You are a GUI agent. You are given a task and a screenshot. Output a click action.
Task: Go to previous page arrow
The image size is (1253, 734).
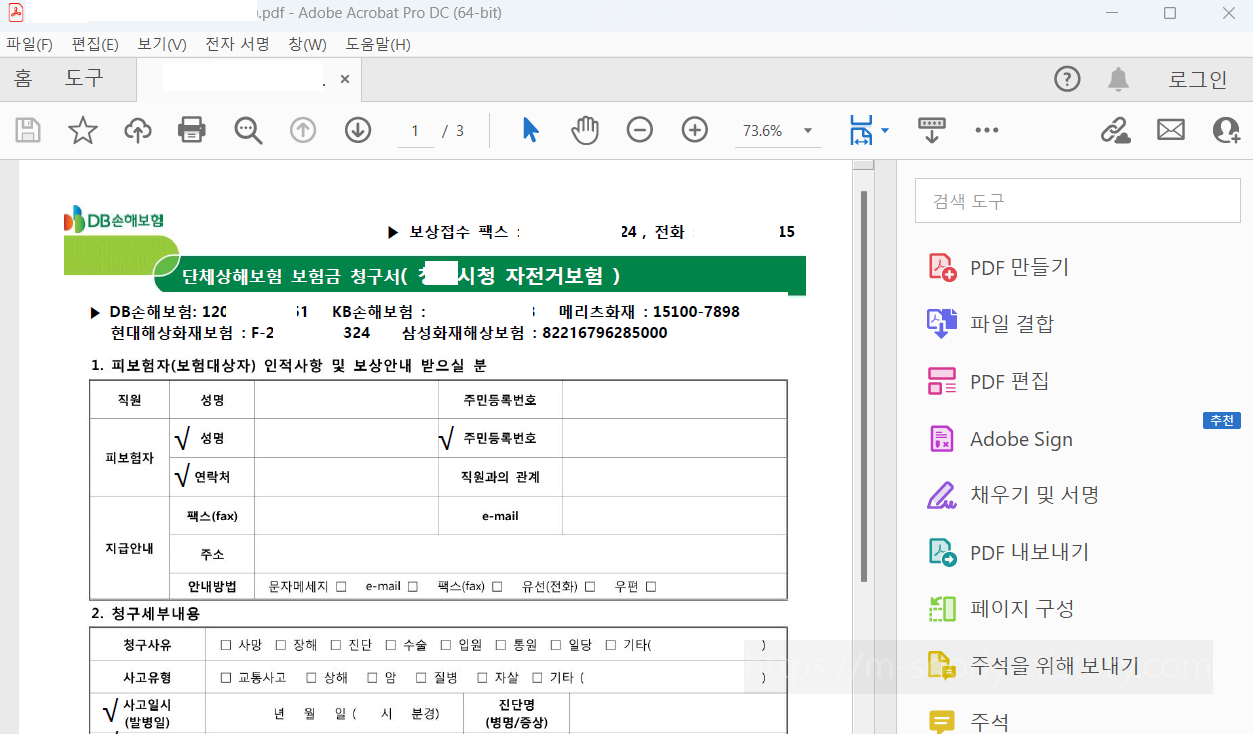tap(303, 130)
